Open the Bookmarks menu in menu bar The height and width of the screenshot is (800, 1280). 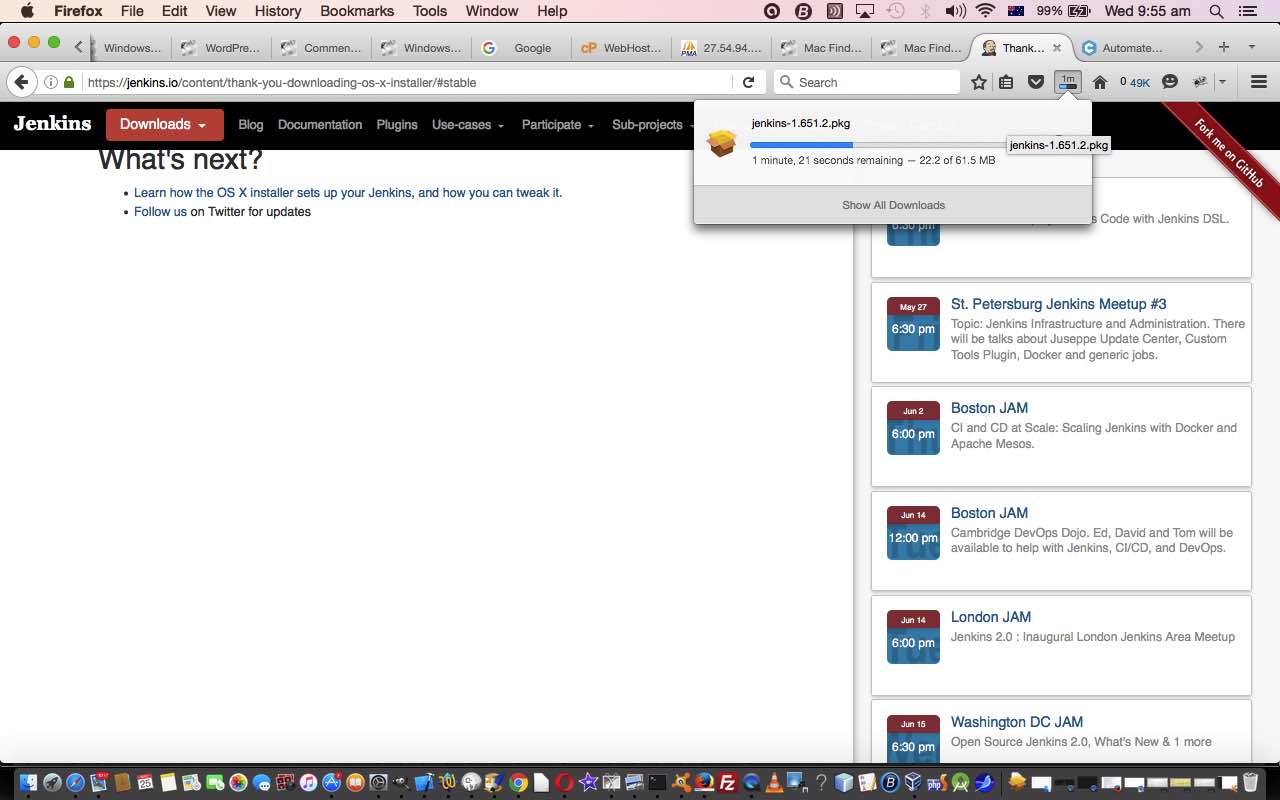[358, 11]
